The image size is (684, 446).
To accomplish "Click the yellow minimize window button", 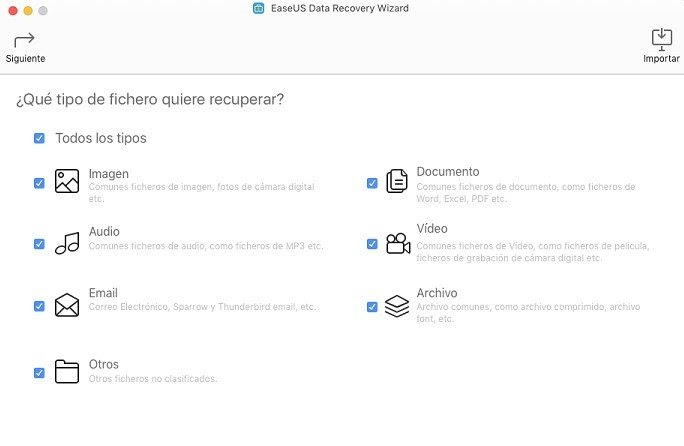I will (28, 10).
